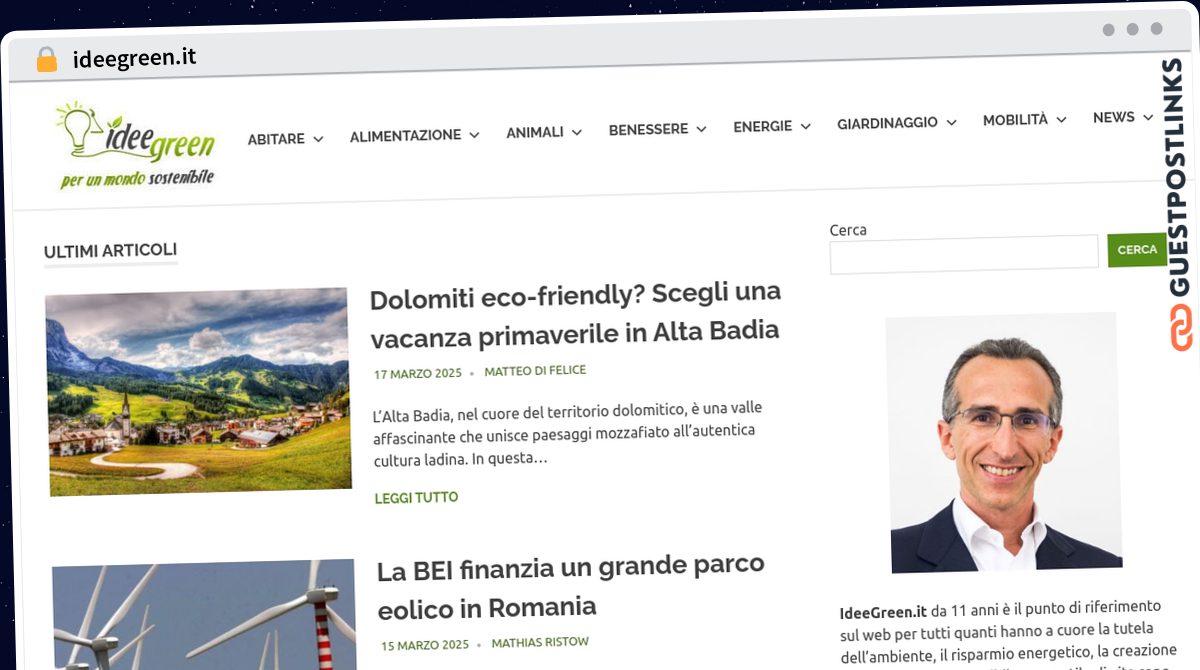The width and height of the screenshot is (1200, 670).
Task: Open the BEI wind farm article title
Action: click(x=571, y=588)
